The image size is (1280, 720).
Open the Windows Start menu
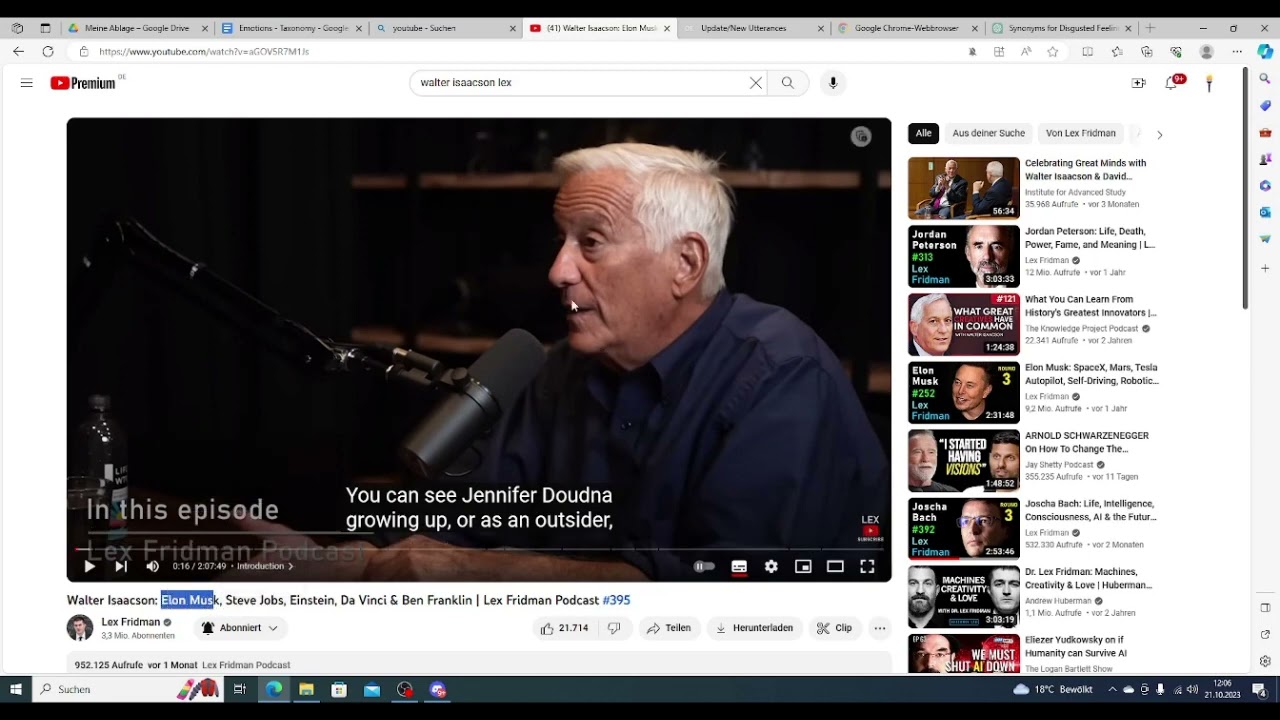click(15, 689)
